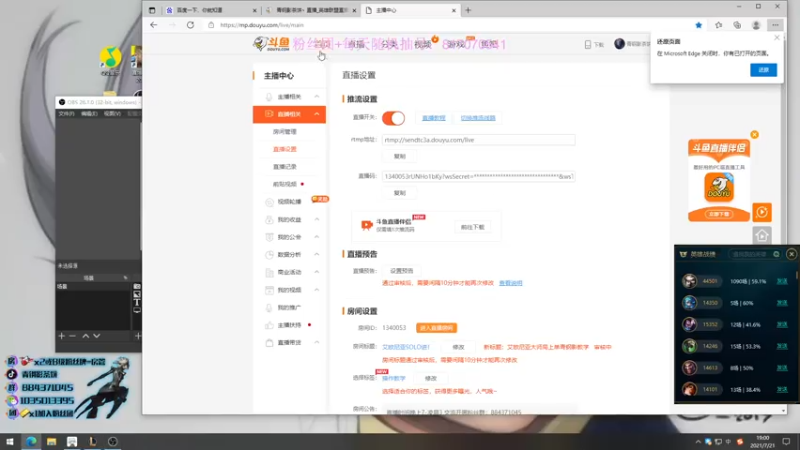This screenshot has width=800, height=450.
Task: Dismiss the Edge restore pages popup
Action: pos(777,38)
